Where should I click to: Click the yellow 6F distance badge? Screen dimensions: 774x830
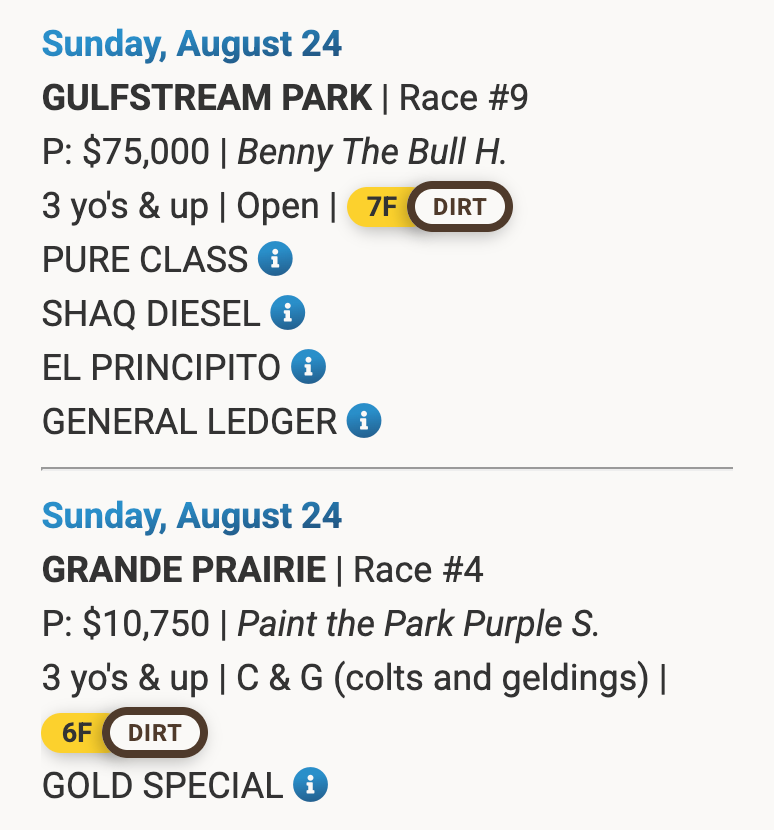click(x=77, y=733)
